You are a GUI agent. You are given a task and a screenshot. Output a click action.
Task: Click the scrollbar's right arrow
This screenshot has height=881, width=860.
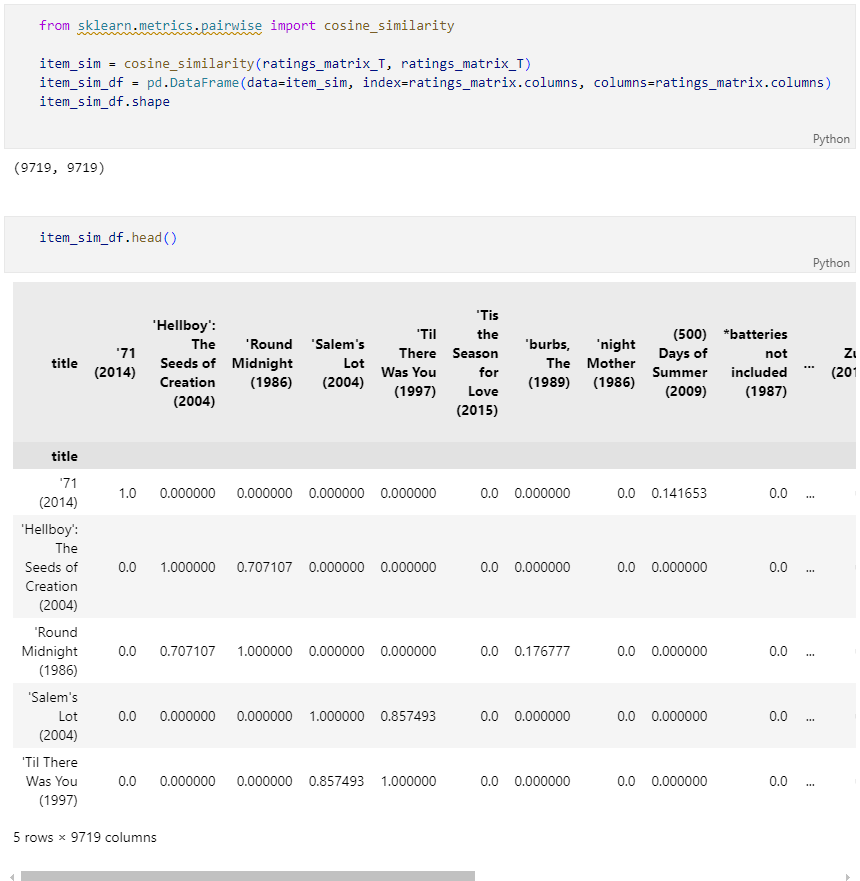click(849, 876)
